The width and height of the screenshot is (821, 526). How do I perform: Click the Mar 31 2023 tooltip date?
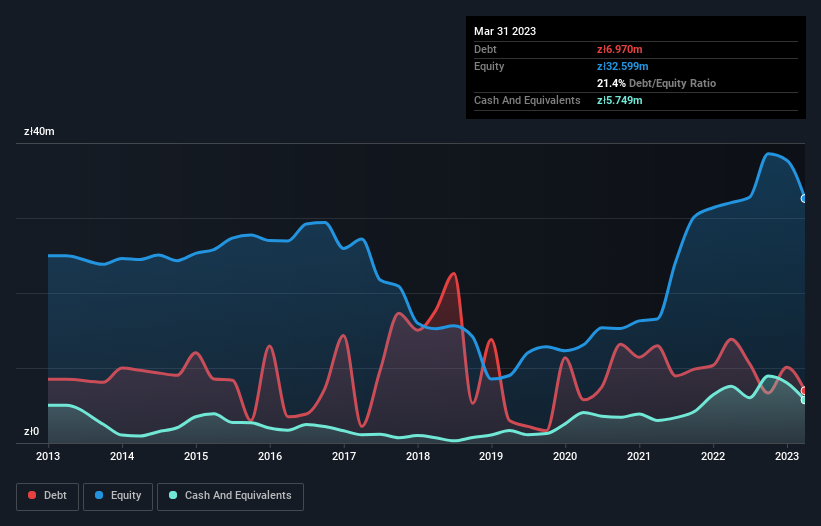pos(505,31)
